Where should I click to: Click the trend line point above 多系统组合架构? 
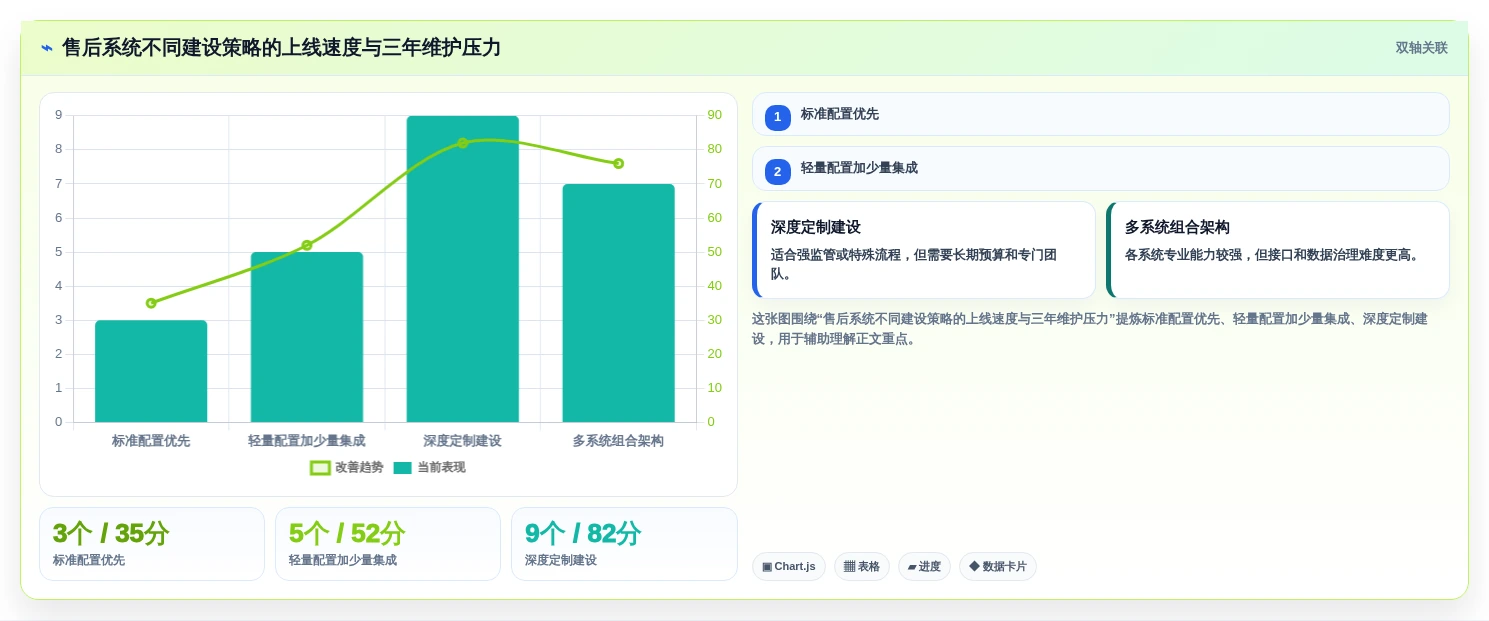(x=619, y=163)
